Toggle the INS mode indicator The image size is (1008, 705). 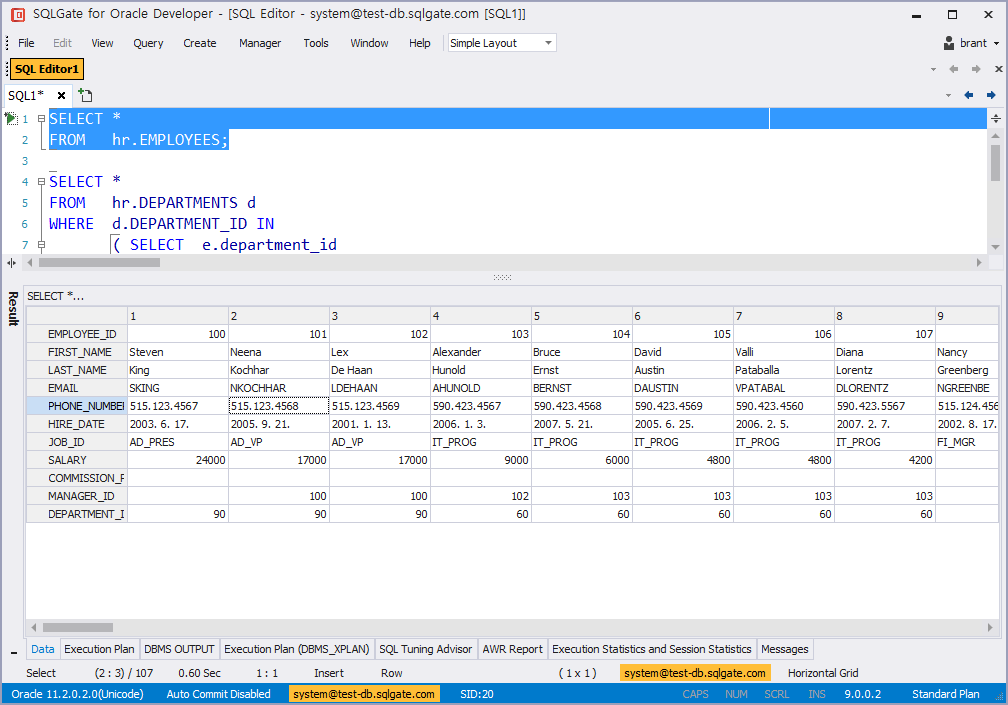coord(816,693)
